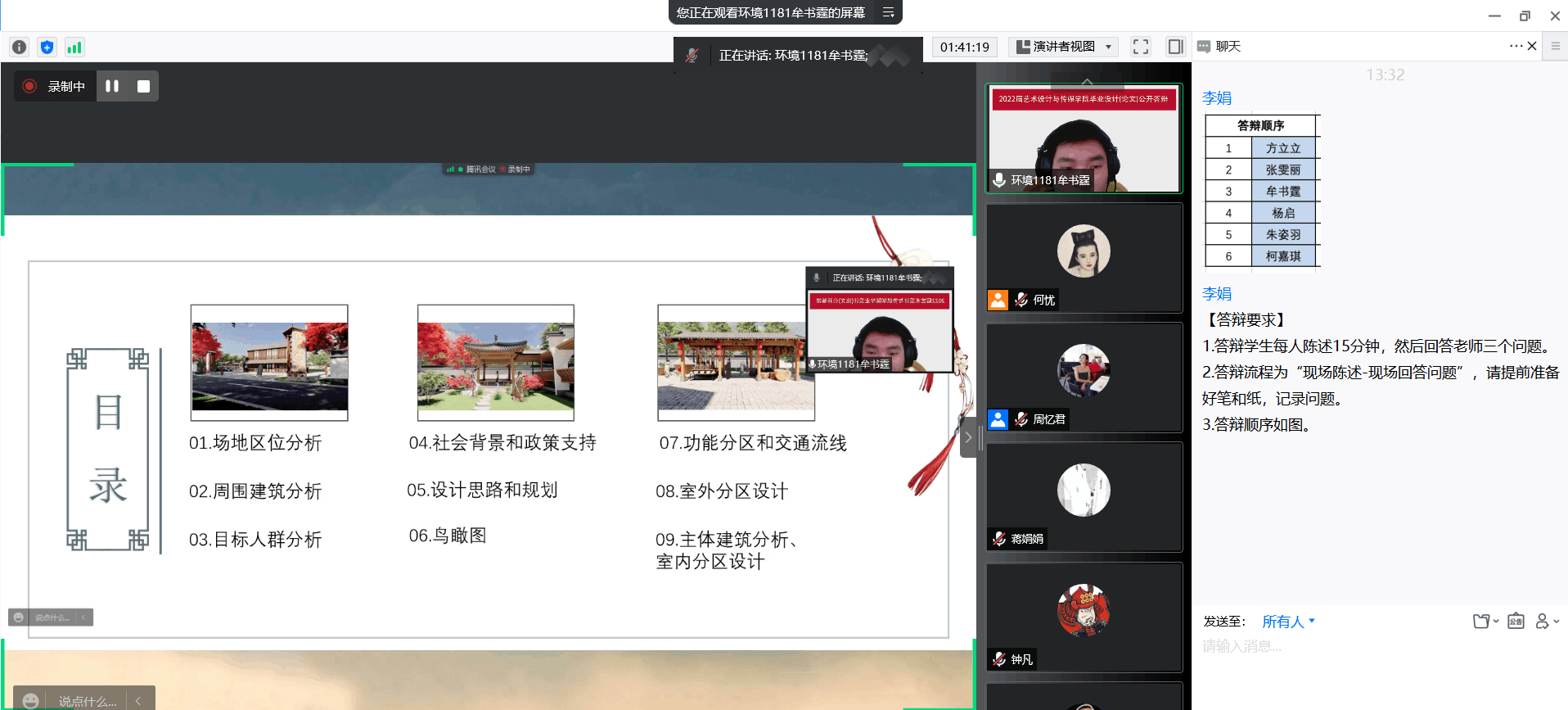Viewport: 1568px width, 710px height.
Task: Click the muted microphone icon in speaker bar
Action: pos(692,55)
